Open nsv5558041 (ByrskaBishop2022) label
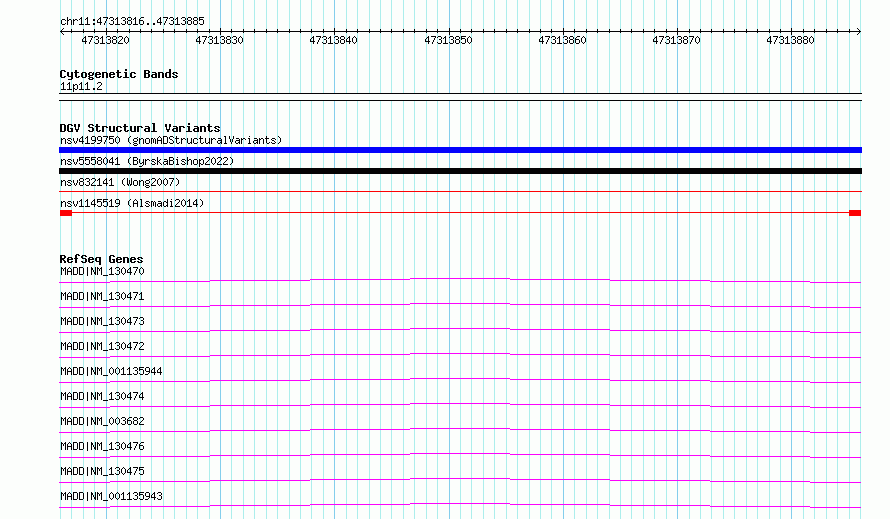Screen dimensions: 890x519 (147, 161)
